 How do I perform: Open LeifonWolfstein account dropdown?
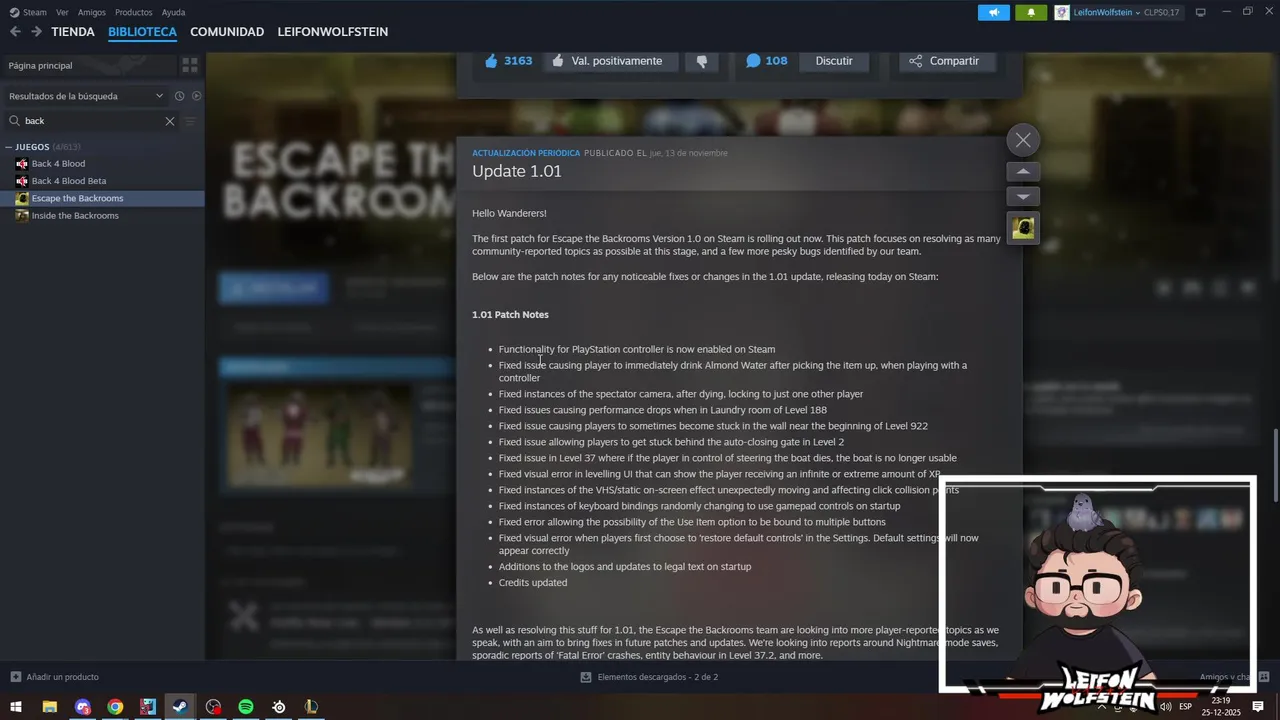1106,12
